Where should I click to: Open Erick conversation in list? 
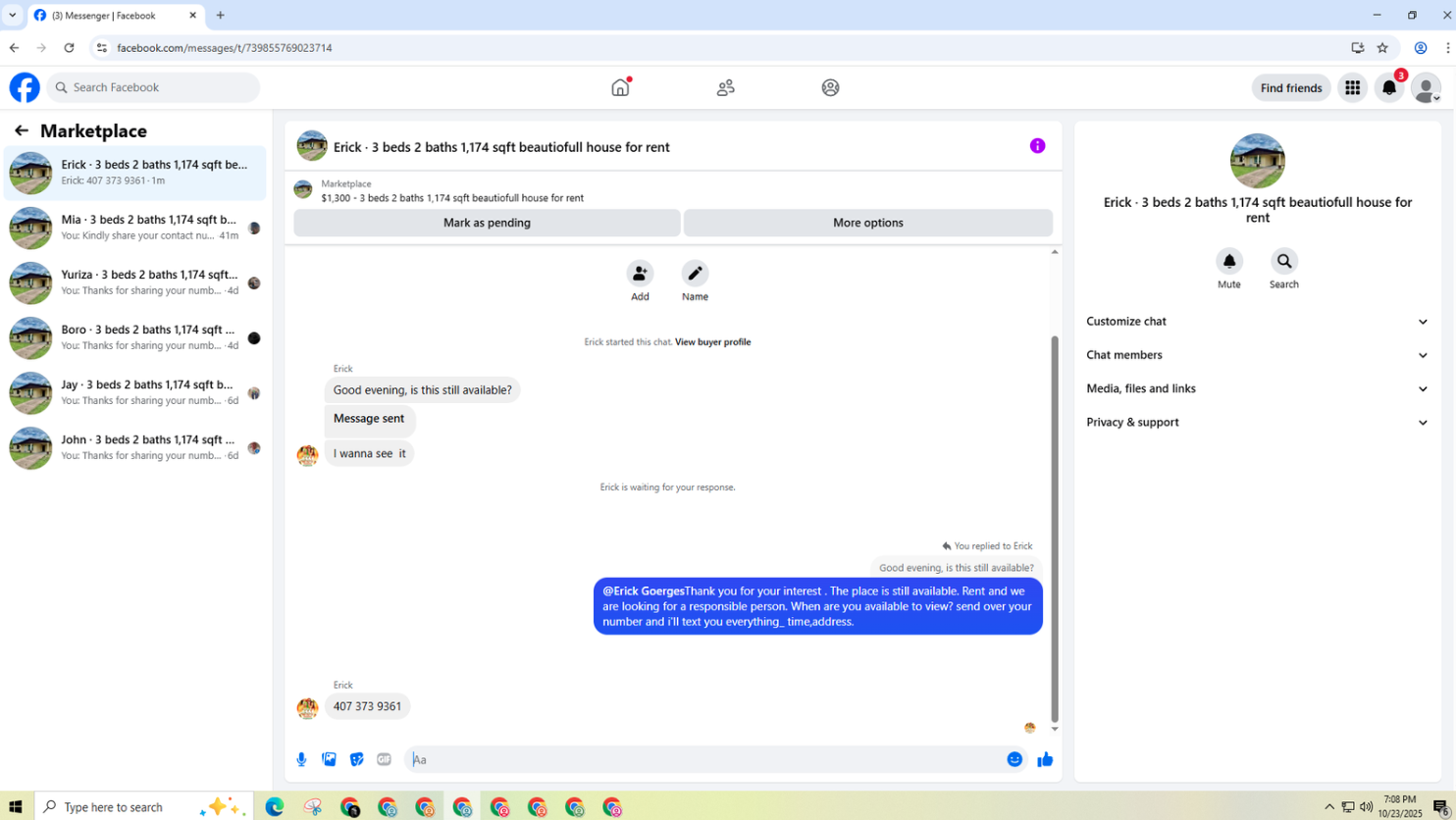(x=135, y=173)
